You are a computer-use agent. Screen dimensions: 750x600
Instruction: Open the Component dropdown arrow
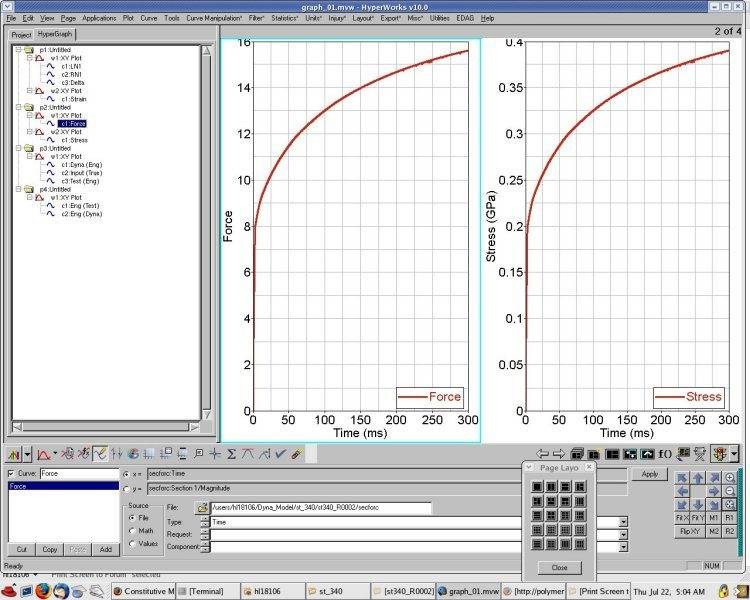pyautogui.click(x=623, y=546)
